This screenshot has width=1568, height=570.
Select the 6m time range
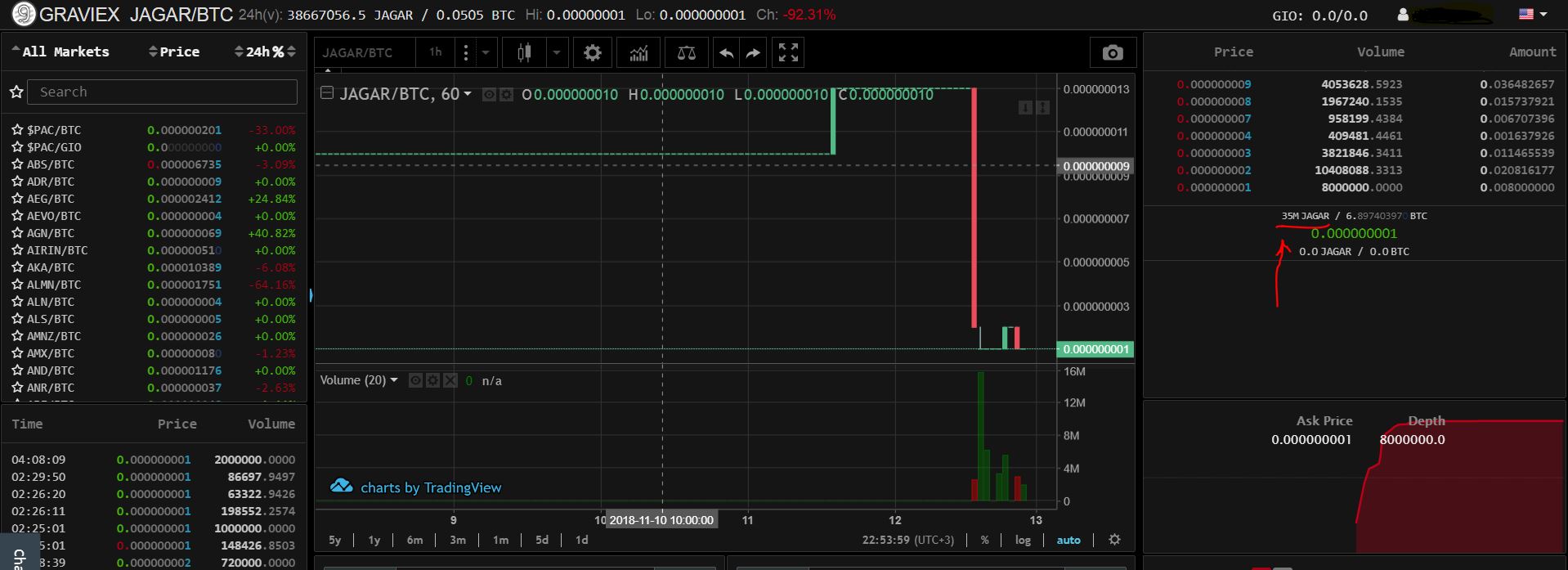[415, 540]
